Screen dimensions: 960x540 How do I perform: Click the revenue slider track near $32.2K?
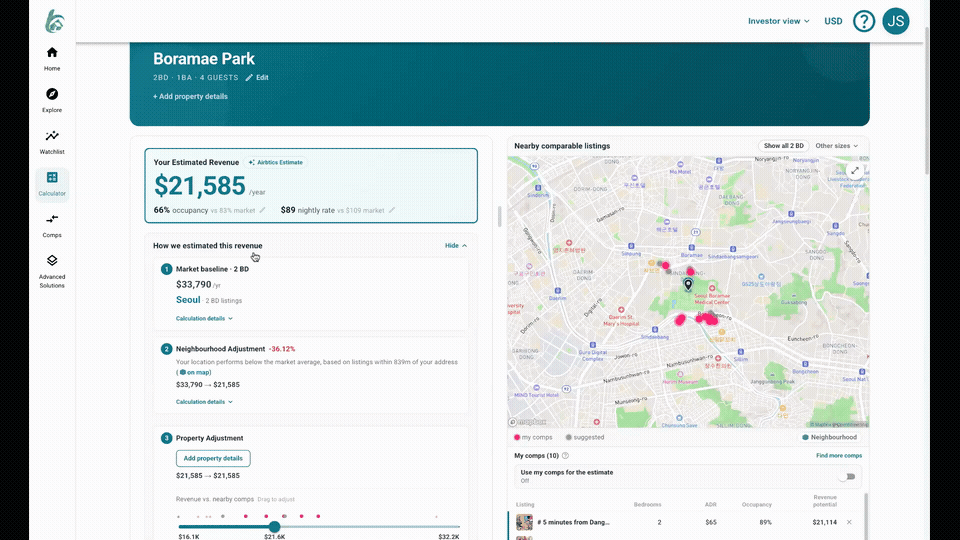coord(448,527)
